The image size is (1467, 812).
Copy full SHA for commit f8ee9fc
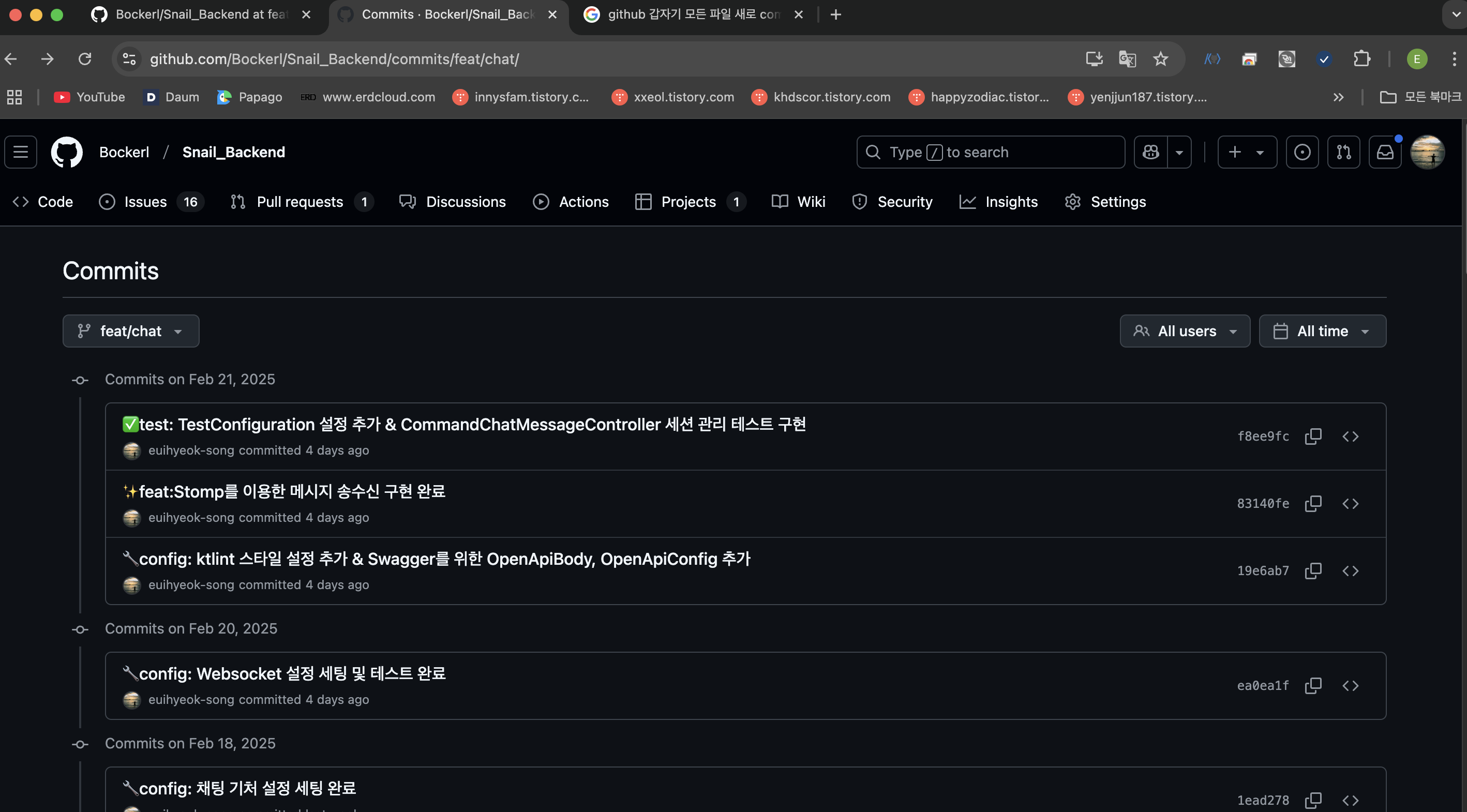coord(1313,436)
